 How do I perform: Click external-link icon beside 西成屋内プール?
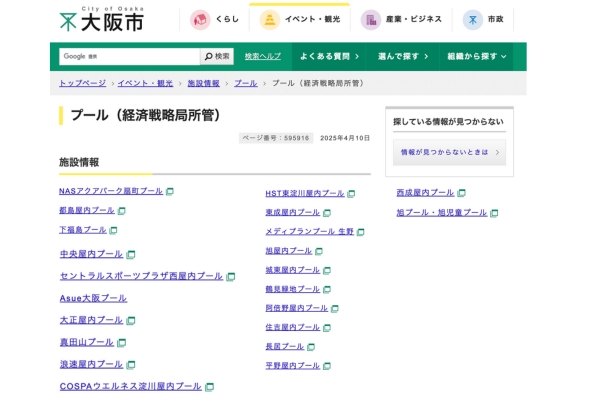pos(461,193)
